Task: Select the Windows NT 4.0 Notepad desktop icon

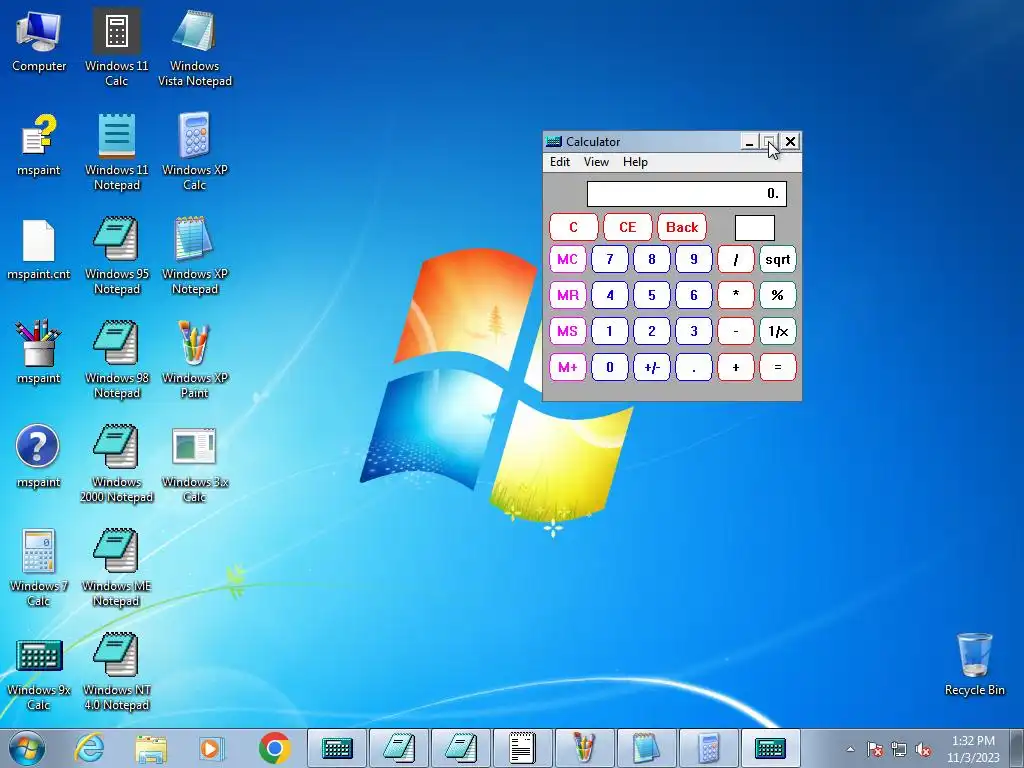Action: tap(116, 673)
